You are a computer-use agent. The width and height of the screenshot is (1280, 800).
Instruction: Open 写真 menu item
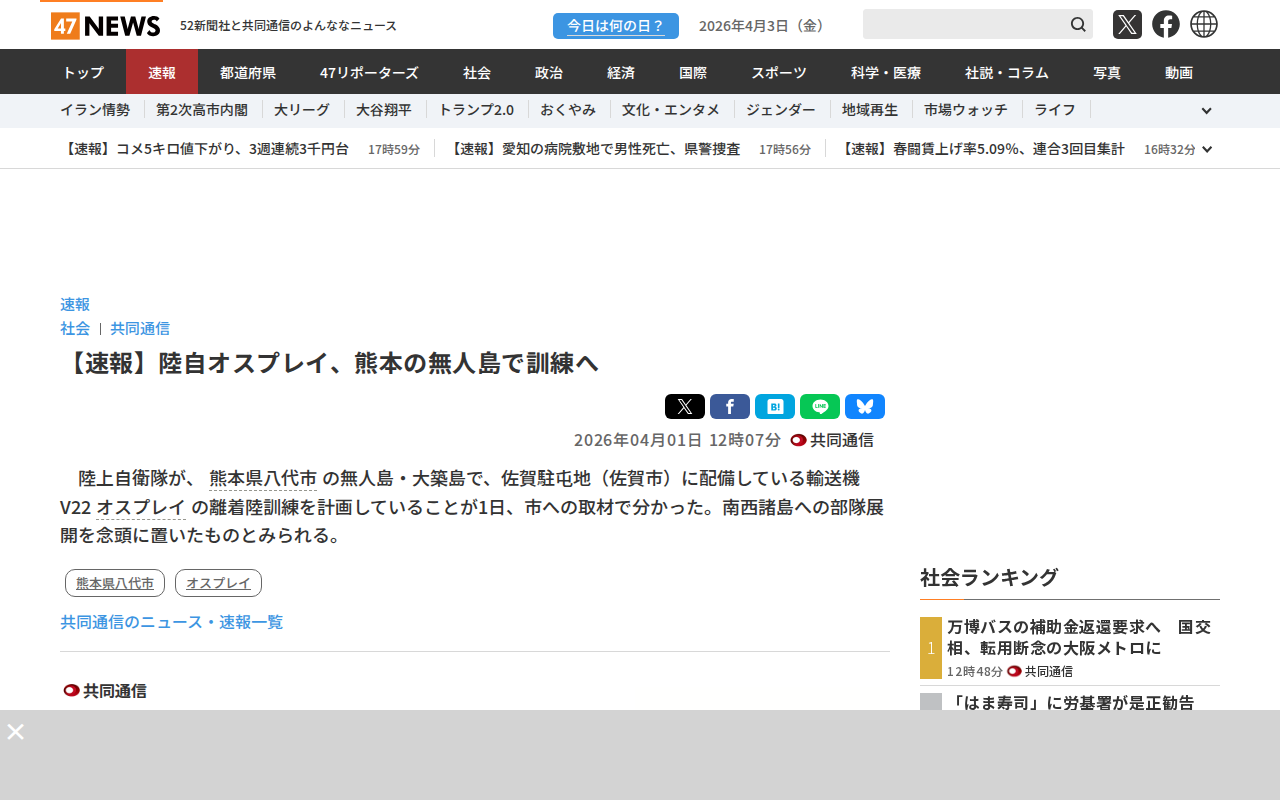click(x=1107, y=72)
